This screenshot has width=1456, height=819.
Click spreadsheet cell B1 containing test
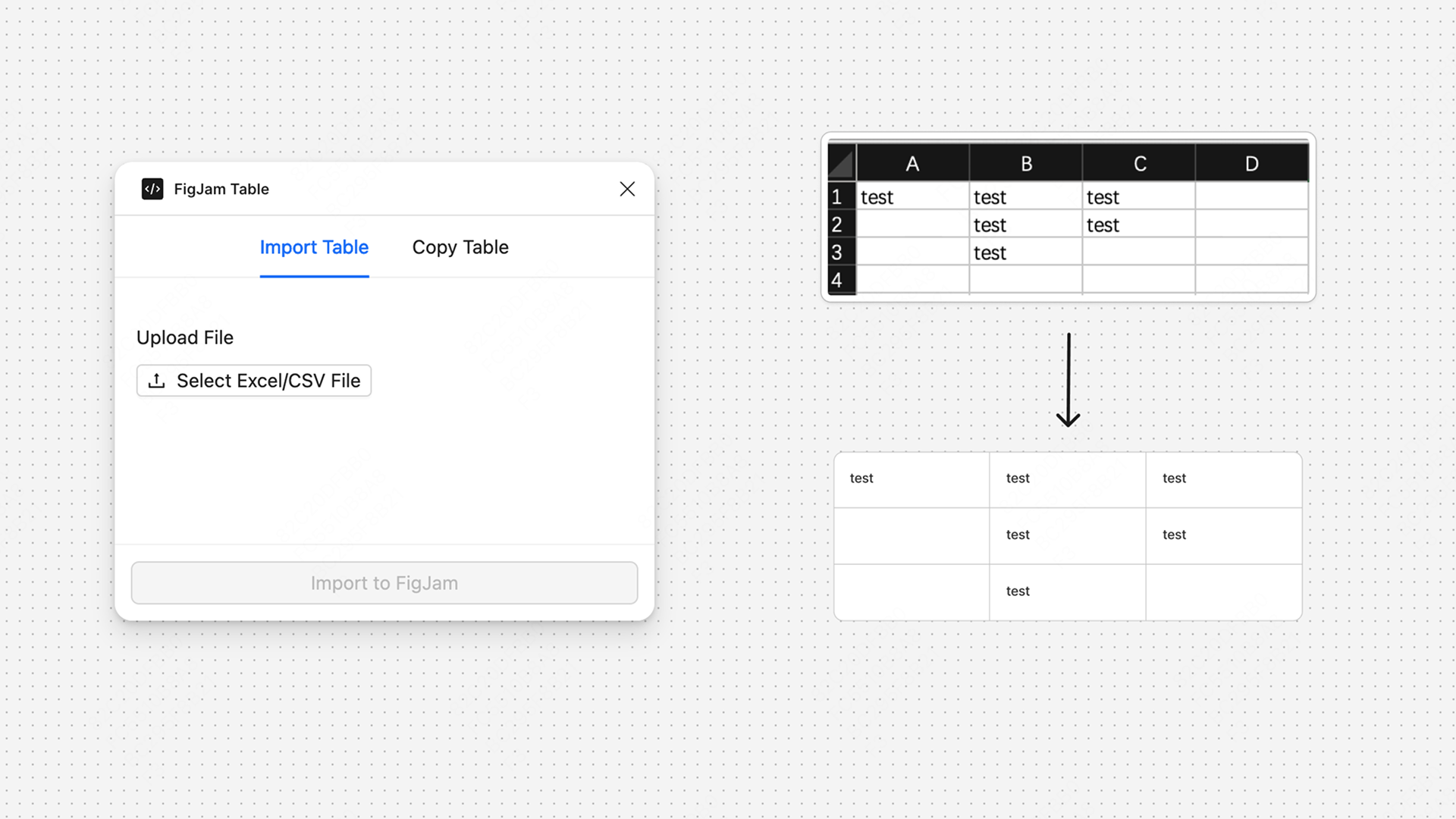(x=1026, y=196)
